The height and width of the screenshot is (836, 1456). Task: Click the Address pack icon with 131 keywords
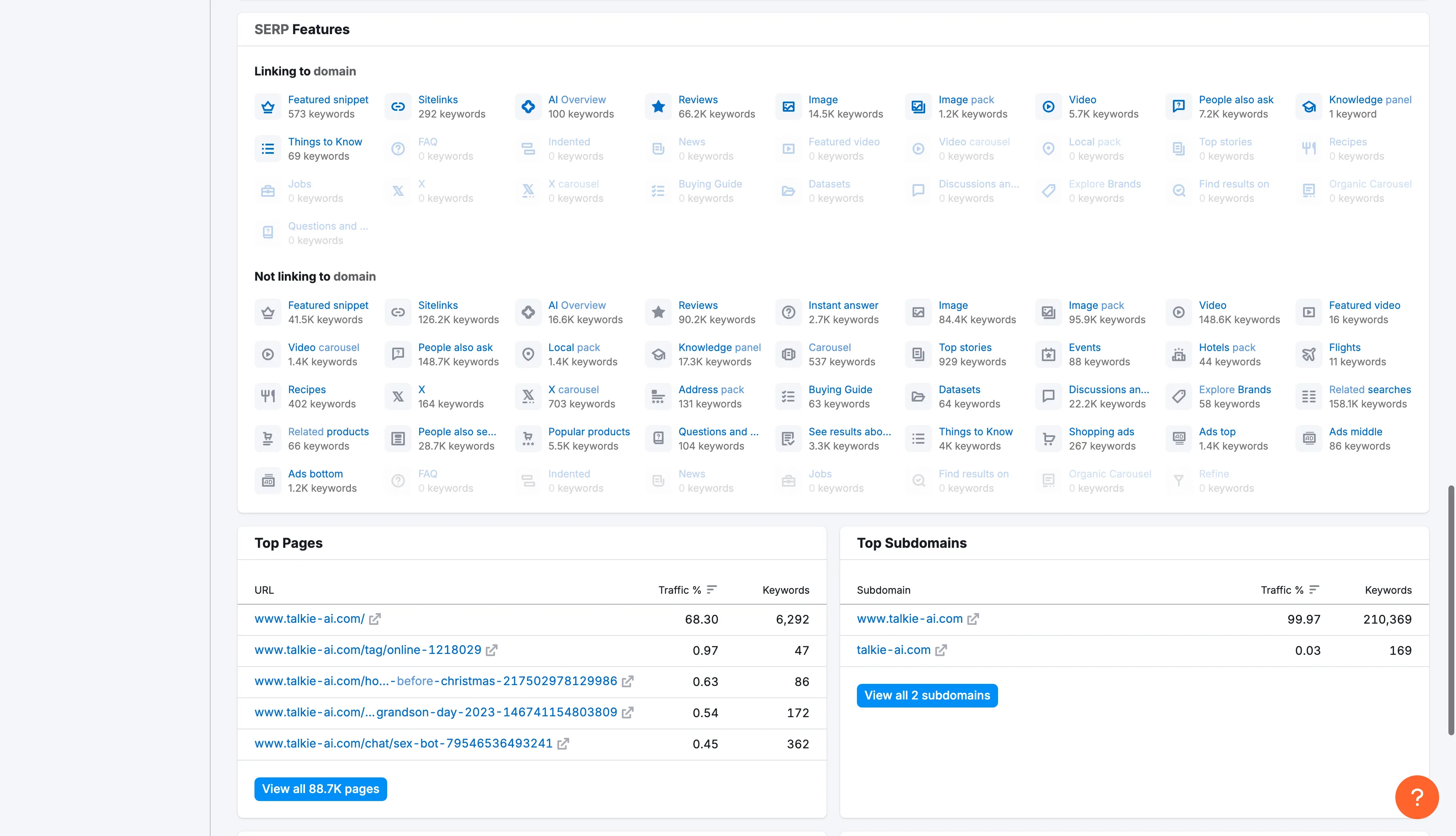tap(658, 396)
